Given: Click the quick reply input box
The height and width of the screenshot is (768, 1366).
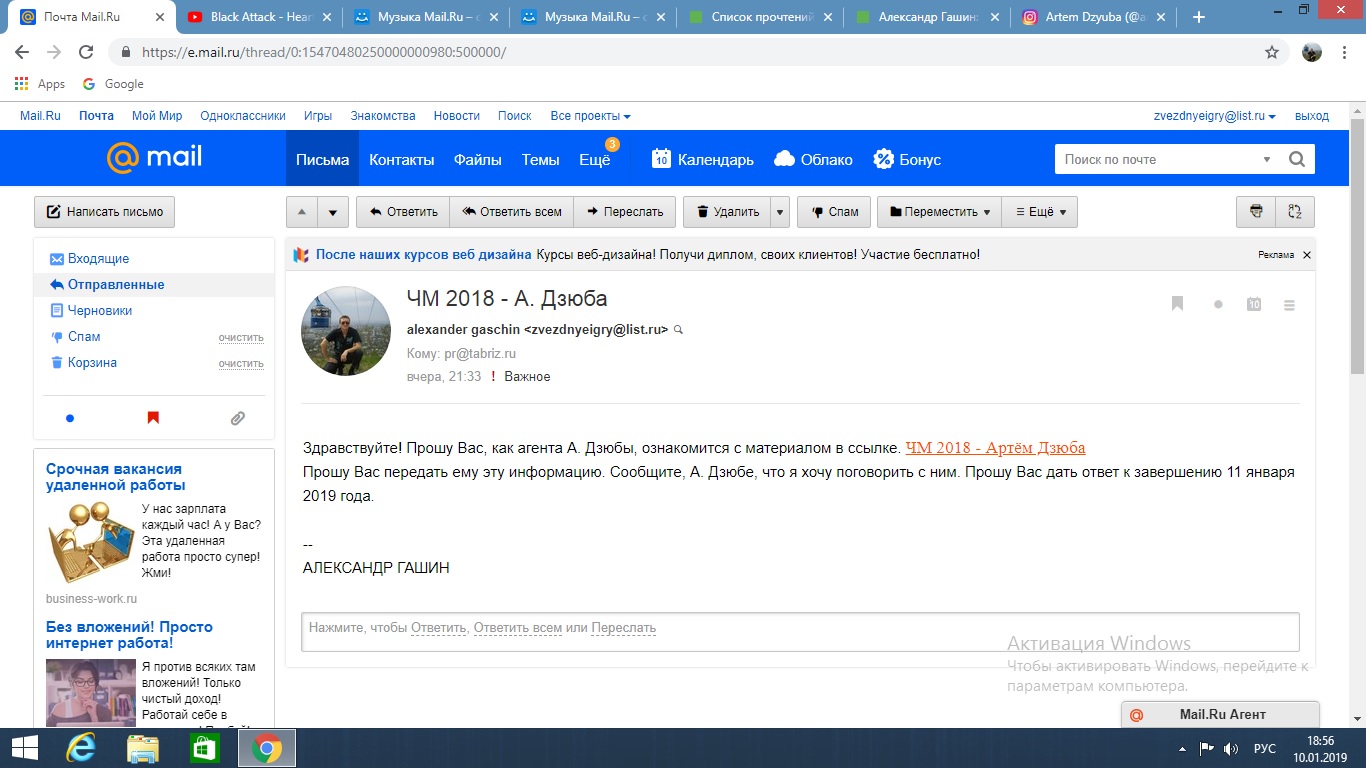Looking at the screenshot, I should (x=800, y=632).
